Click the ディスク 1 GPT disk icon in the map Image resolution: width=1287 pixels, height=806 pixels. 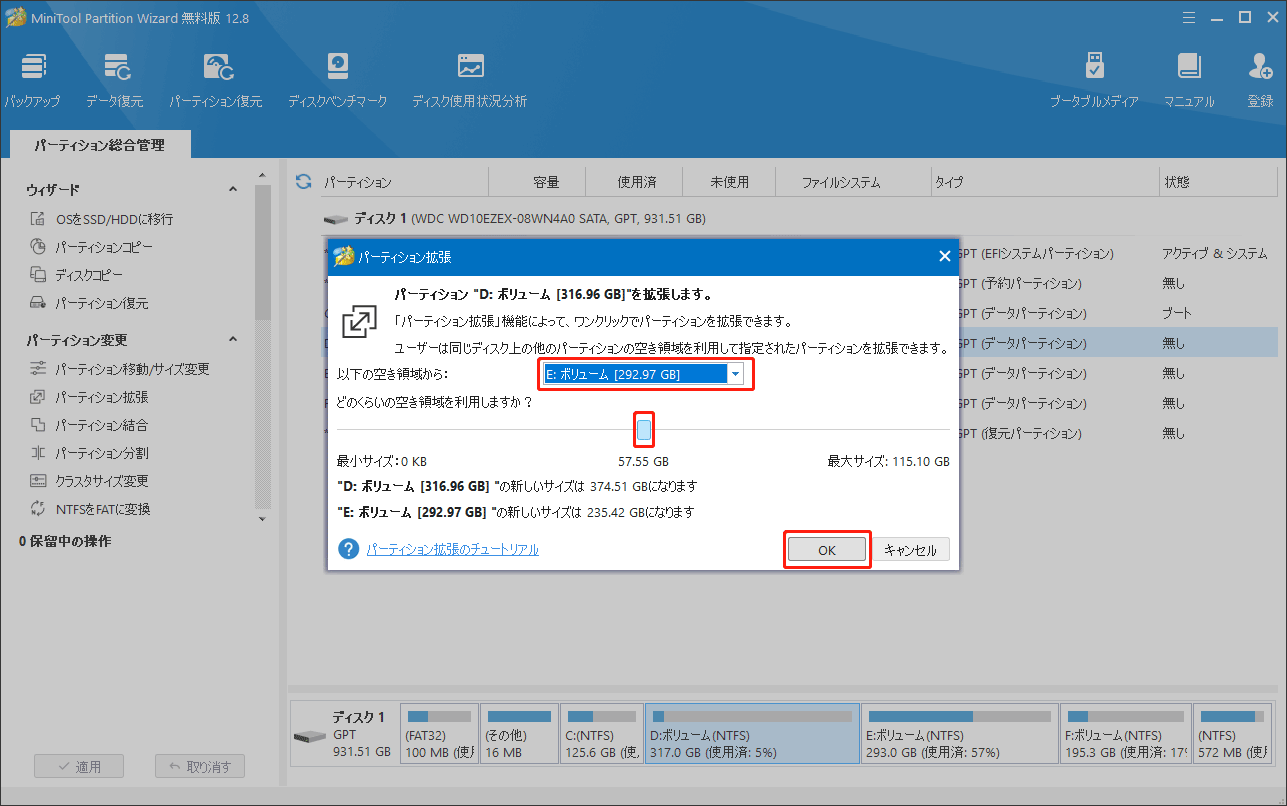click(309, 737)
